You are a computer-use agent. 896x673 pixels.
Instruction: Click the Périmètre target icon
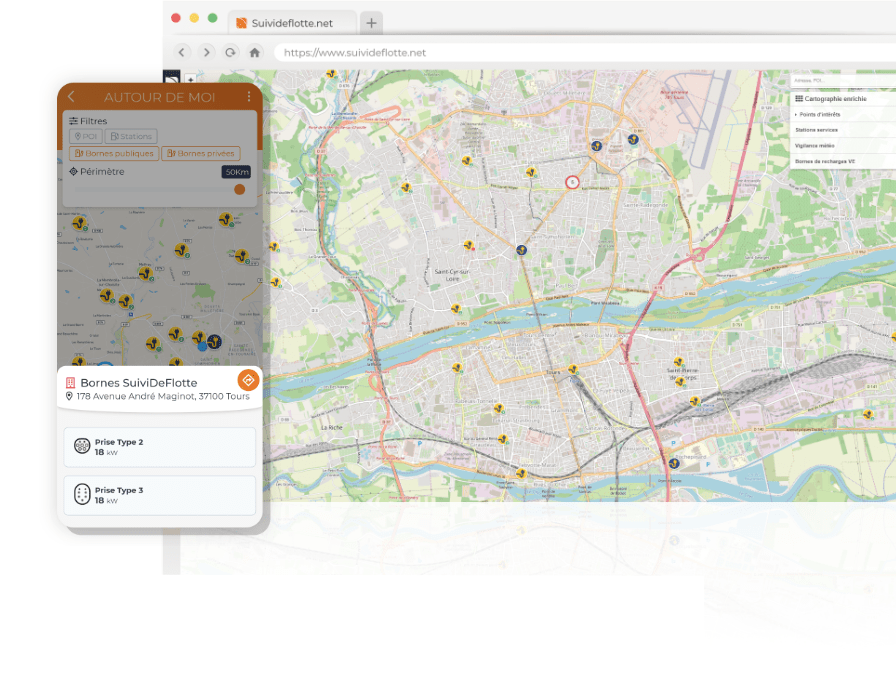pos(73,171)
